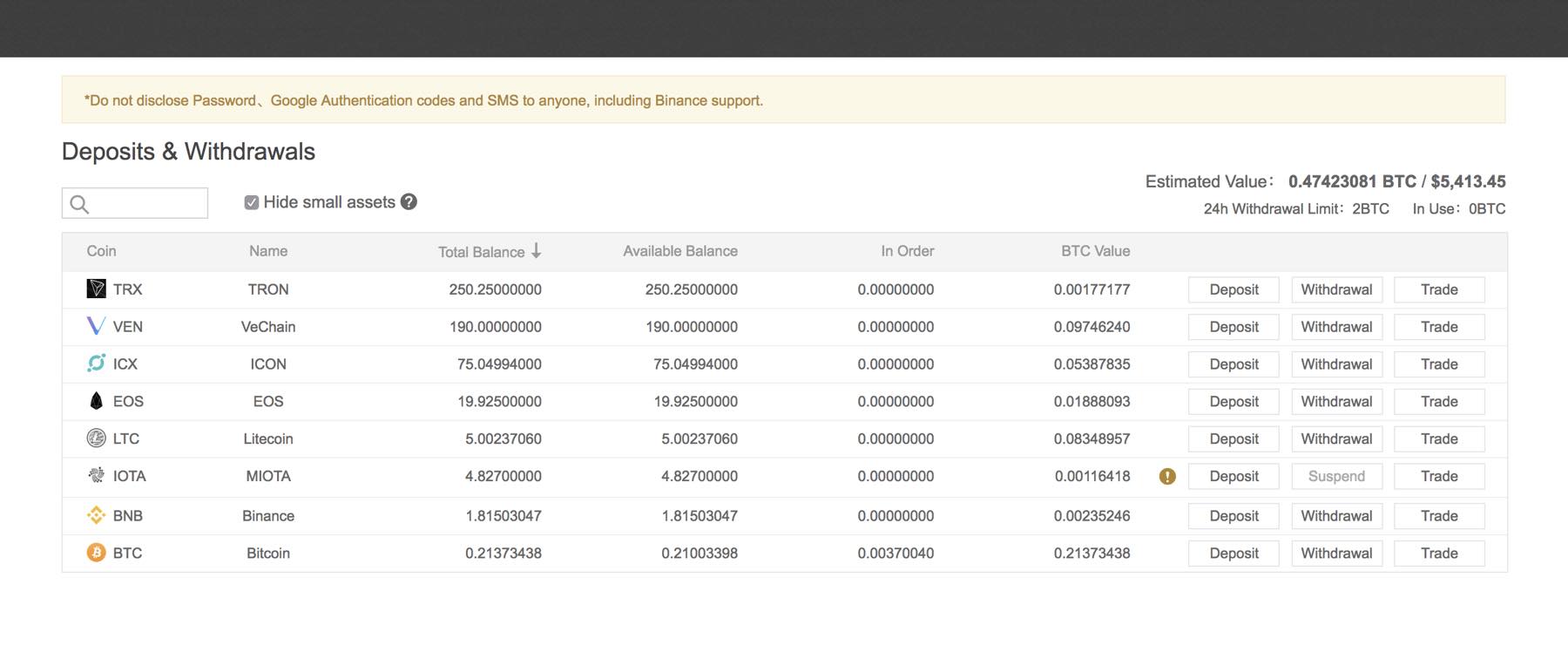
Task: Open Deposit for VeChain VEN
Action: pos(1233,327)
